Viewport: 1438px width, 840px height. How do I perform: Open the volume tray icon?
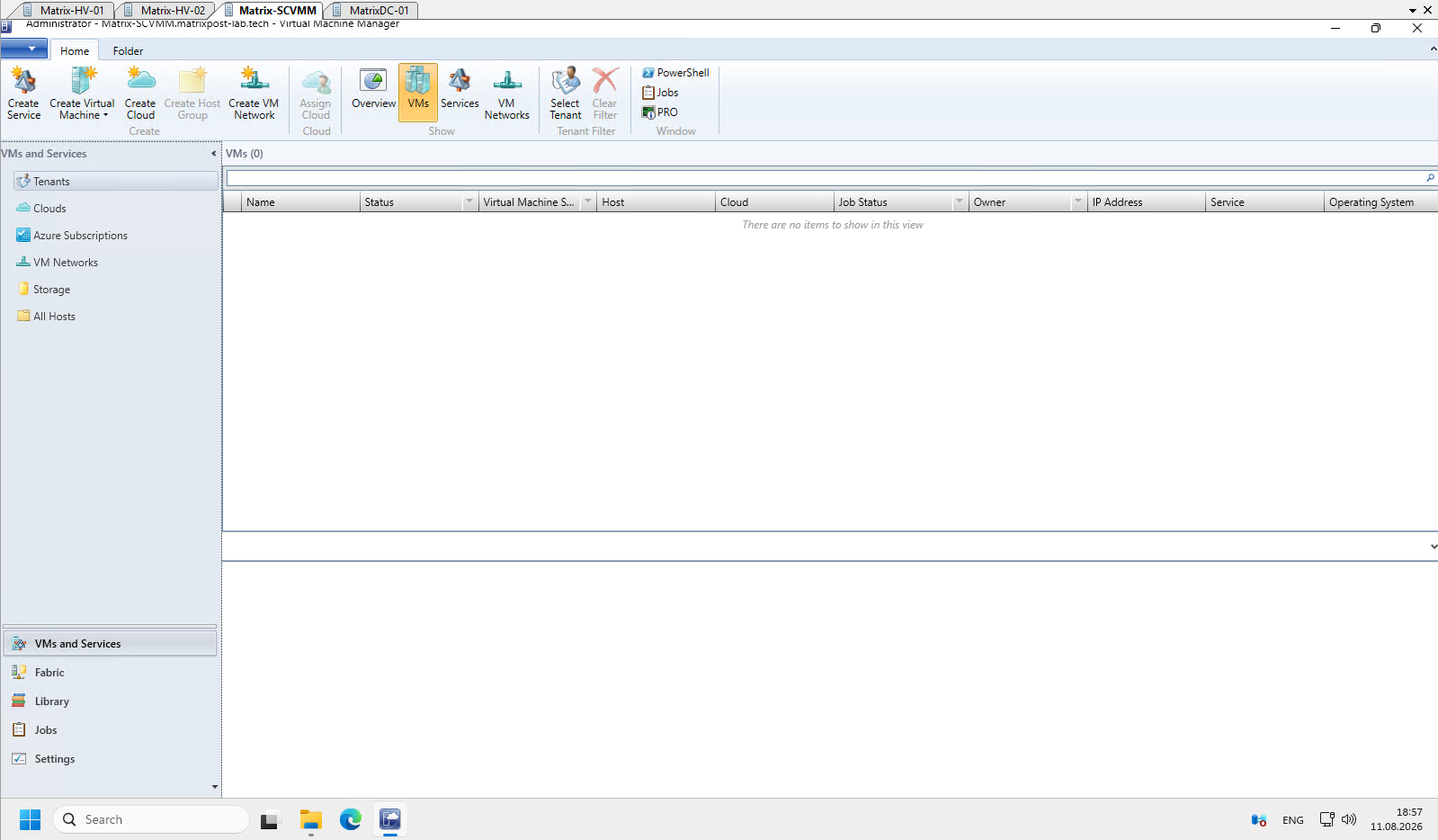1349,819
